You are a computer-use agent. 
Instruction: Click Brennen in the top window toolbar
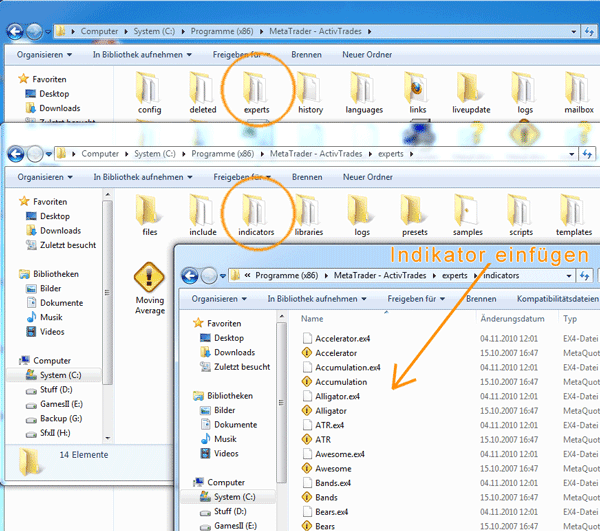tap(307, 55)
